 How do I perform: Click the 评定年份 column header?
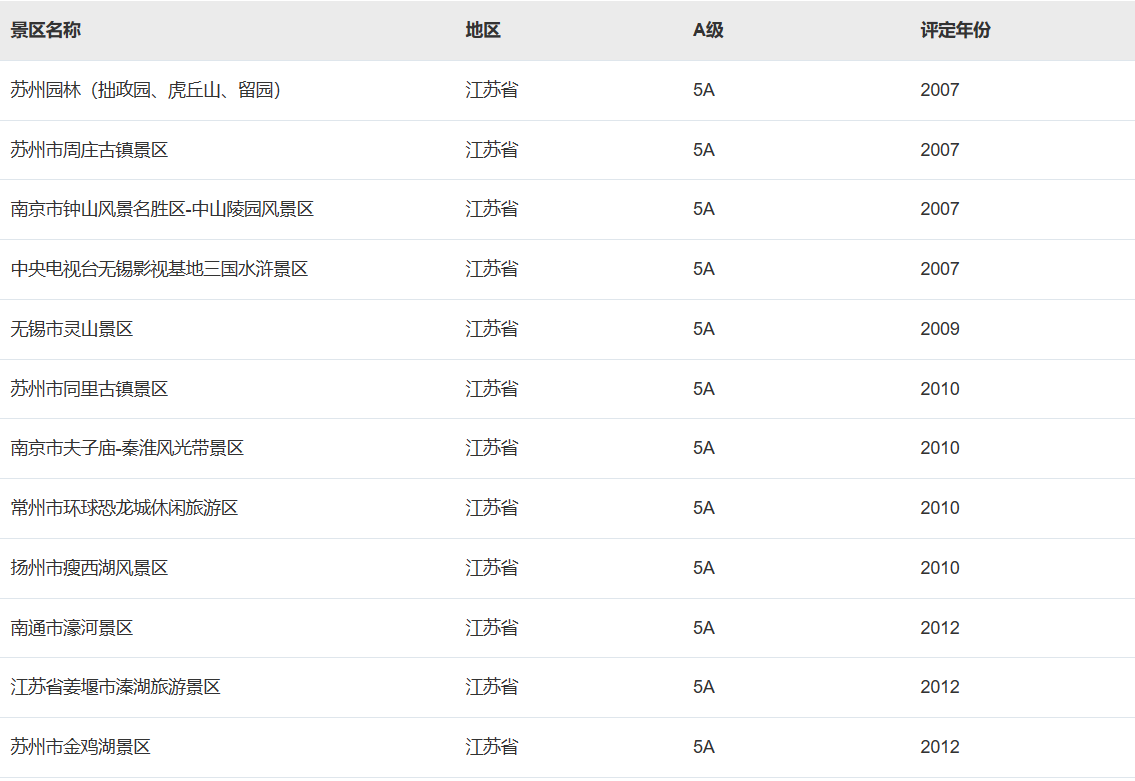(x=955, y=30)
